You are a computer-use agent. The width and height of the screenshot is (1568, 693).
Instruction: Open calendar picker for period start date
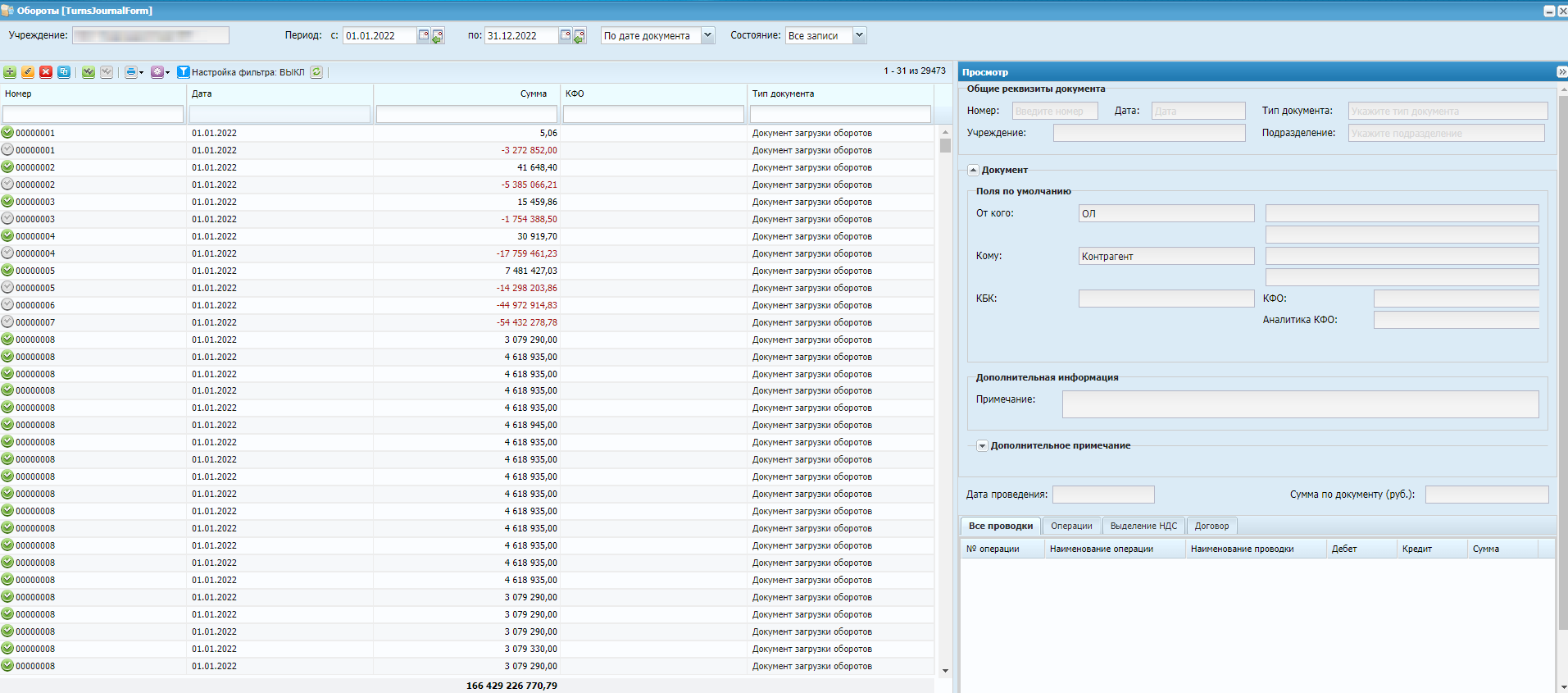pyautogui.click(x=424, y=35)
